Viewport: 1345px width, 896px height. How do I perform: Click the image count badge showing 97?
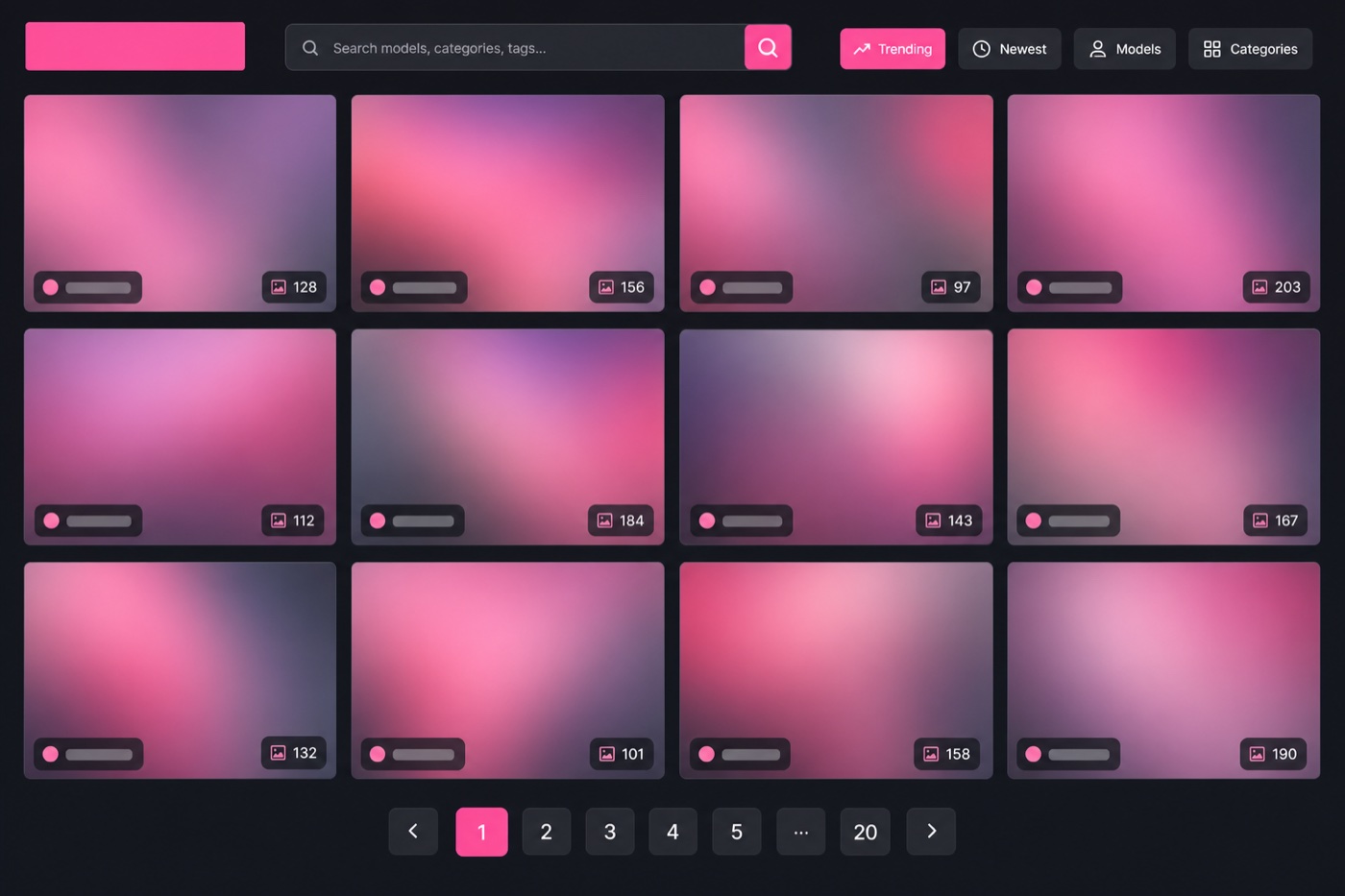pos(951,287)
